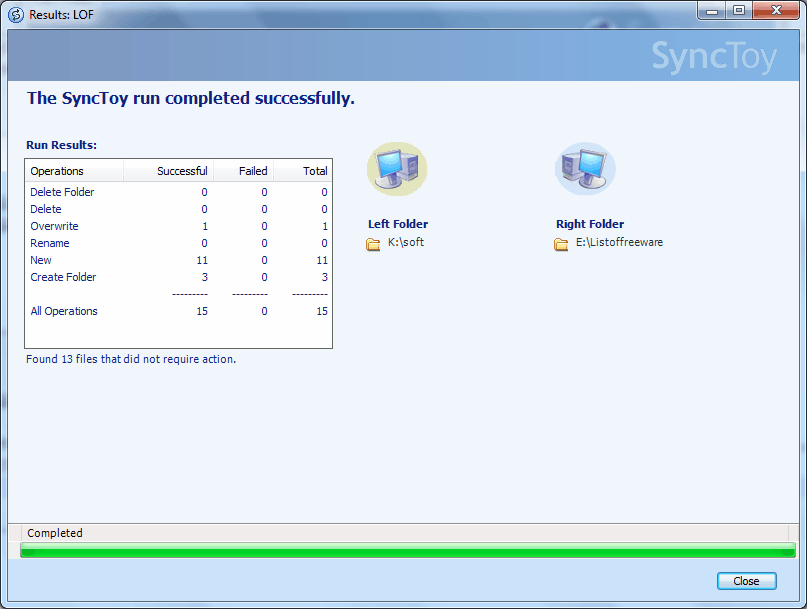
Task: Select the Overwrite row label
Action: click(54, 226)
